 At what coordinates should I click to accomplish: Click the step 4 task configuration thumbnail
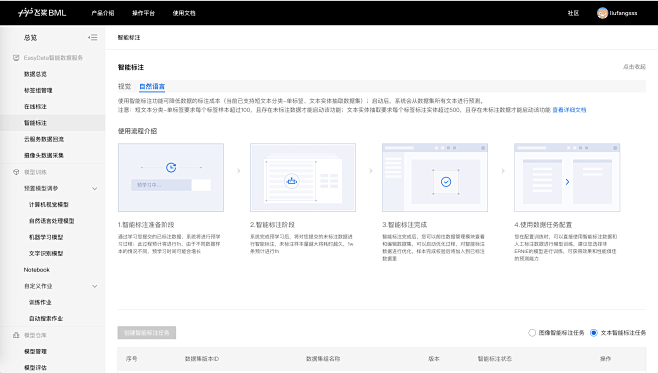coord(567,177)
